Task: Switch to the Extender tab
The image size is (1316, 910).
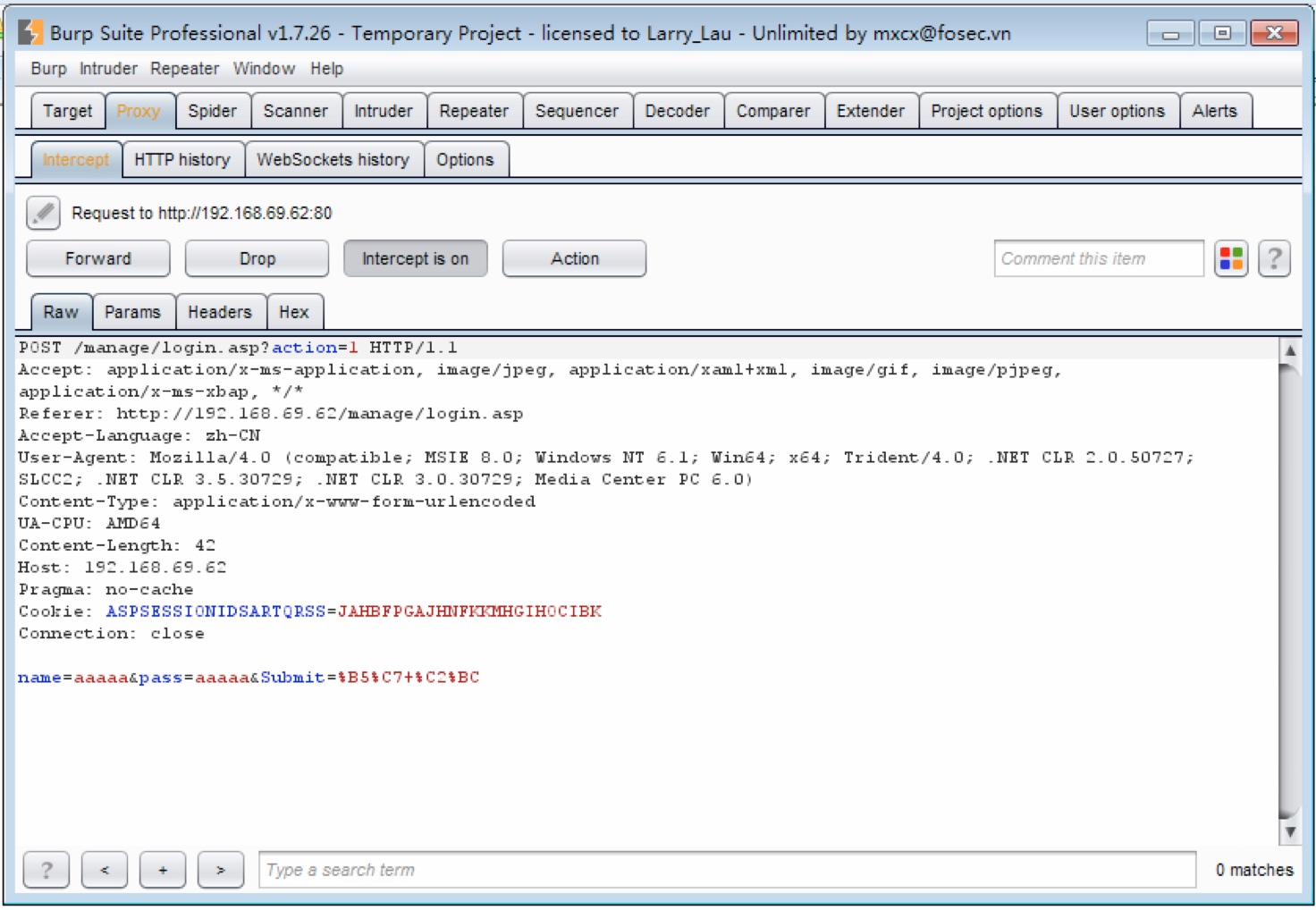Action: tap(871, 111)
